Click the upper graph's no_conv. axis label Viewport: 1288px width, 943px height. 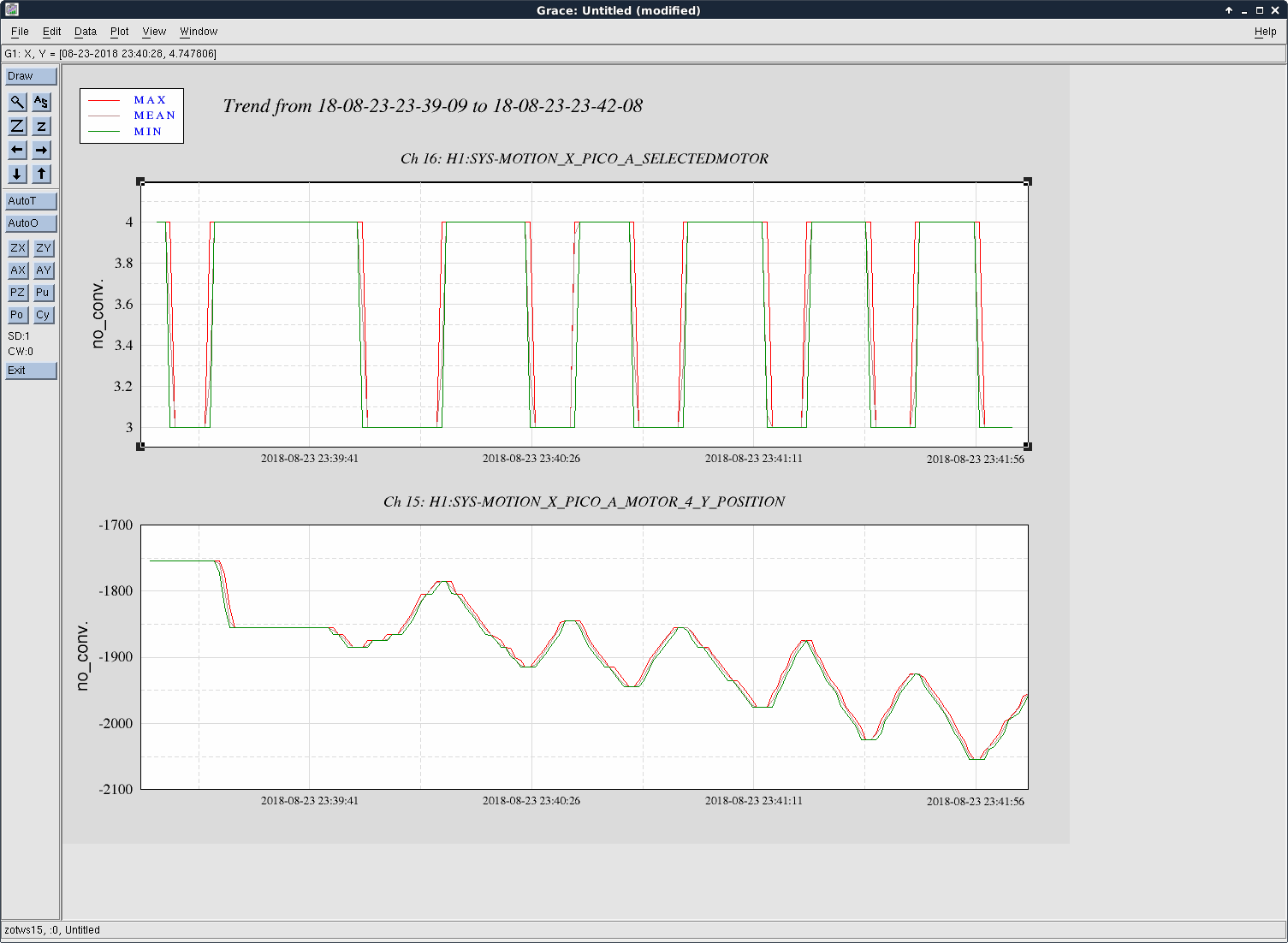pos(98,314)
